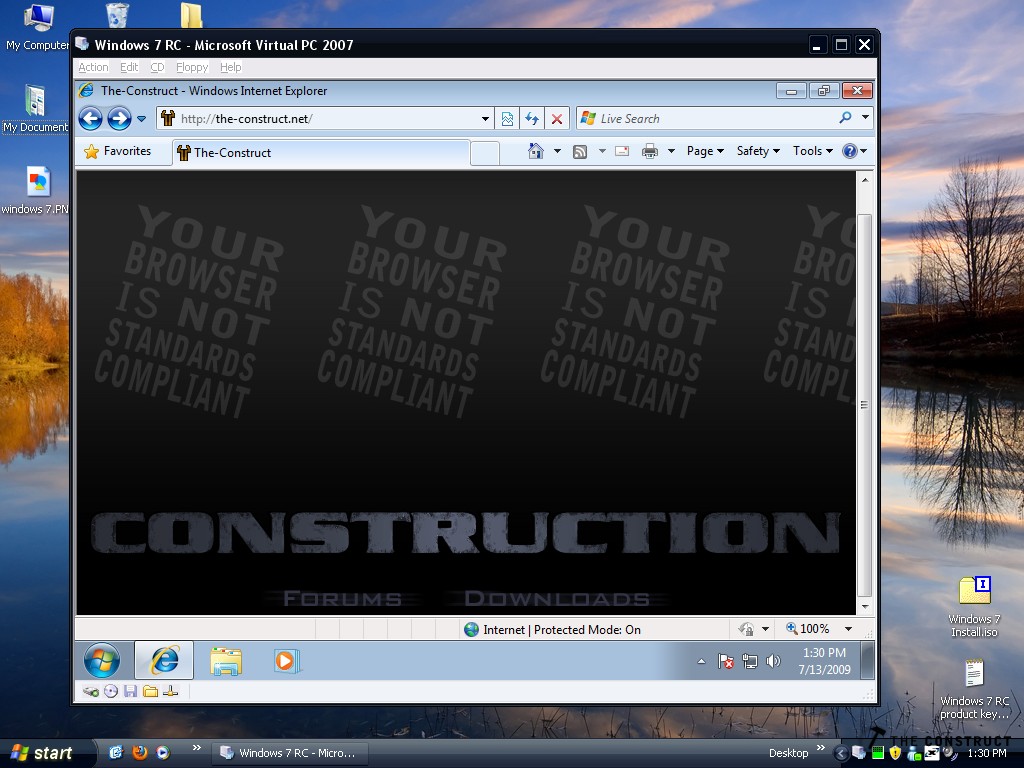Viewport: 1024px width, 768px height.
Task: Select The-Construct browser tab
Action: click(x=321, y=153)
